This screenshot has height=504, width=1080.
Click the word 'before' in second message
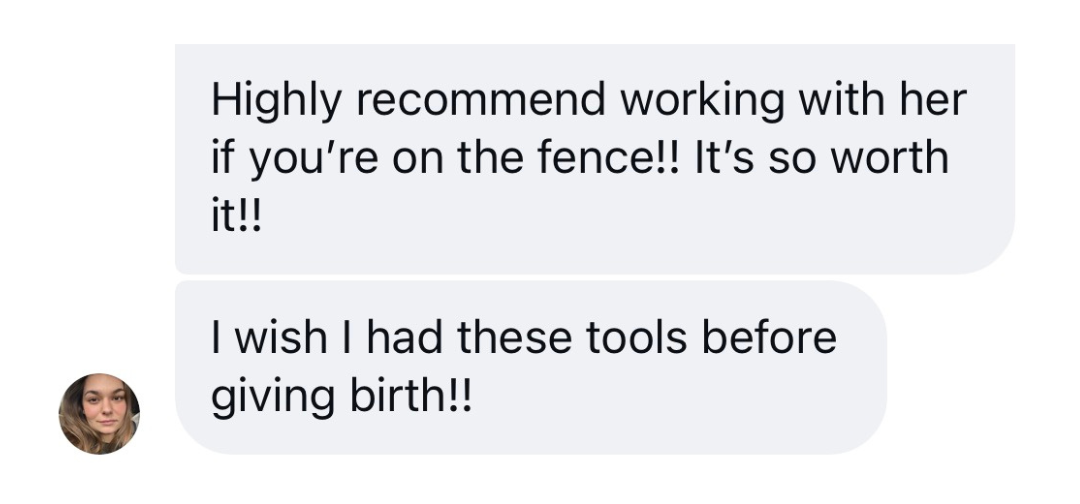pos(769,337)
